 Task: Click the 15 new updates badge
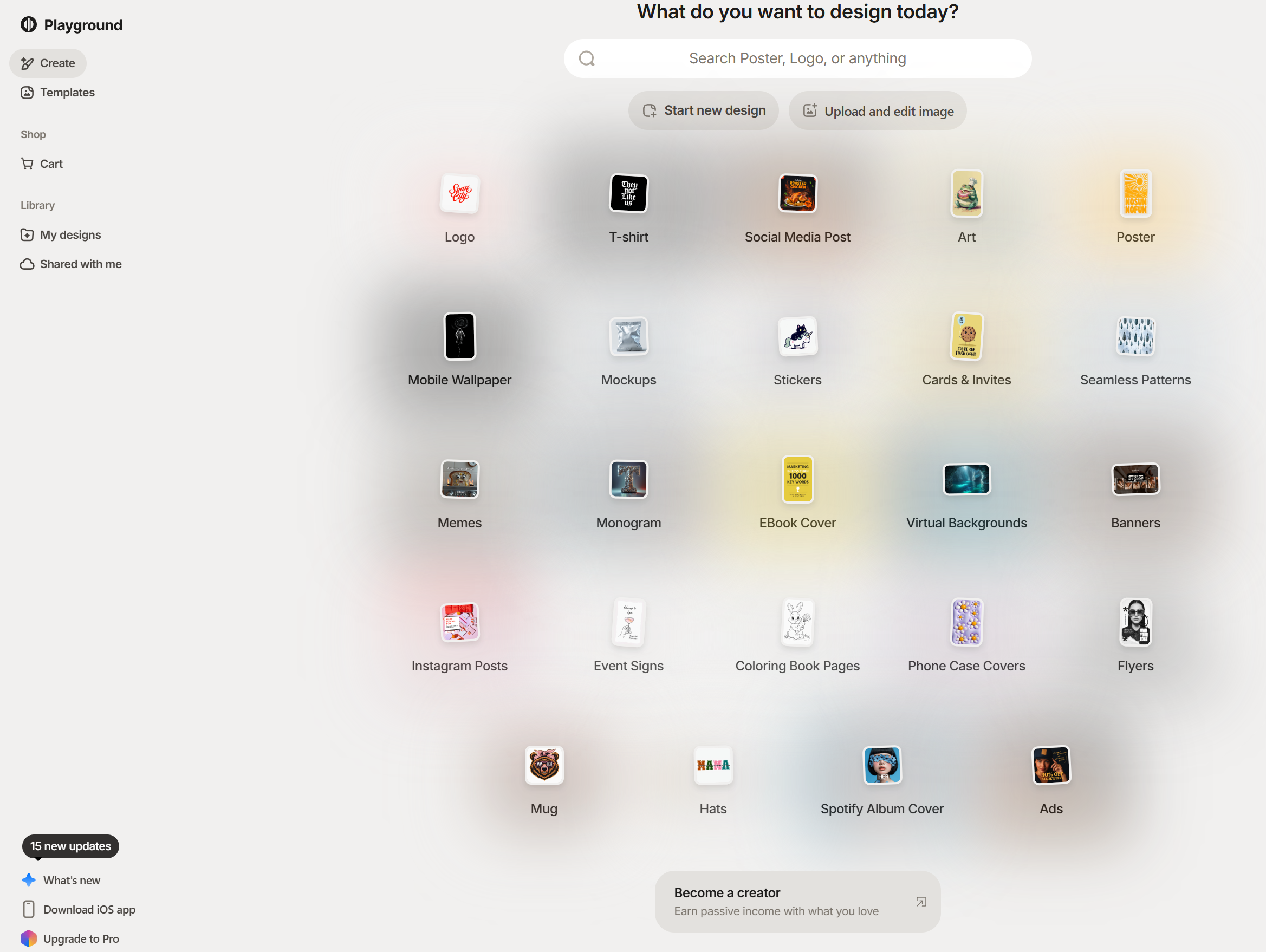[70, 845]
